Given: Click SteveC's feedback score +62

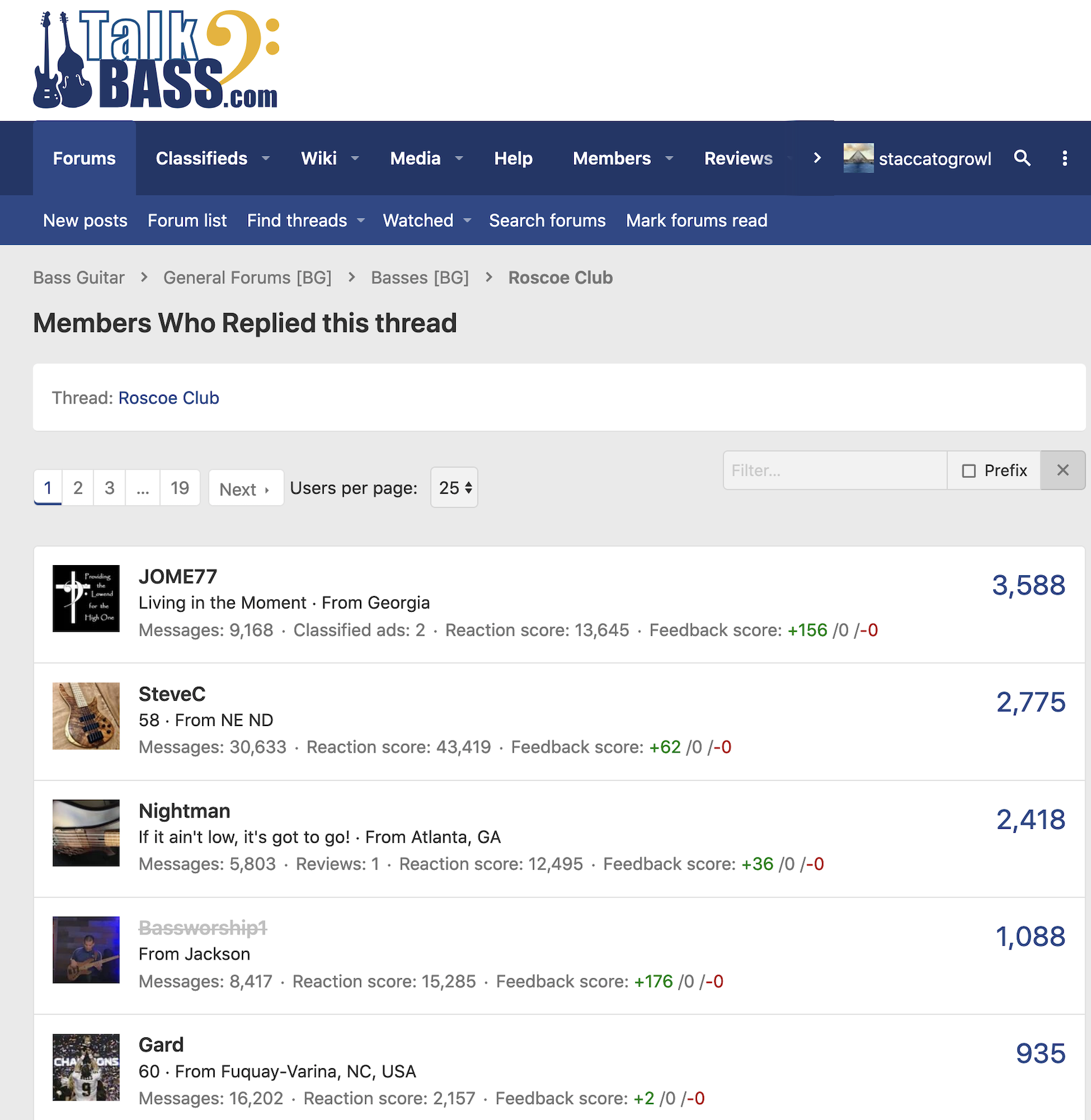Looking at the screenshot, I should click(x=665, y=747).
